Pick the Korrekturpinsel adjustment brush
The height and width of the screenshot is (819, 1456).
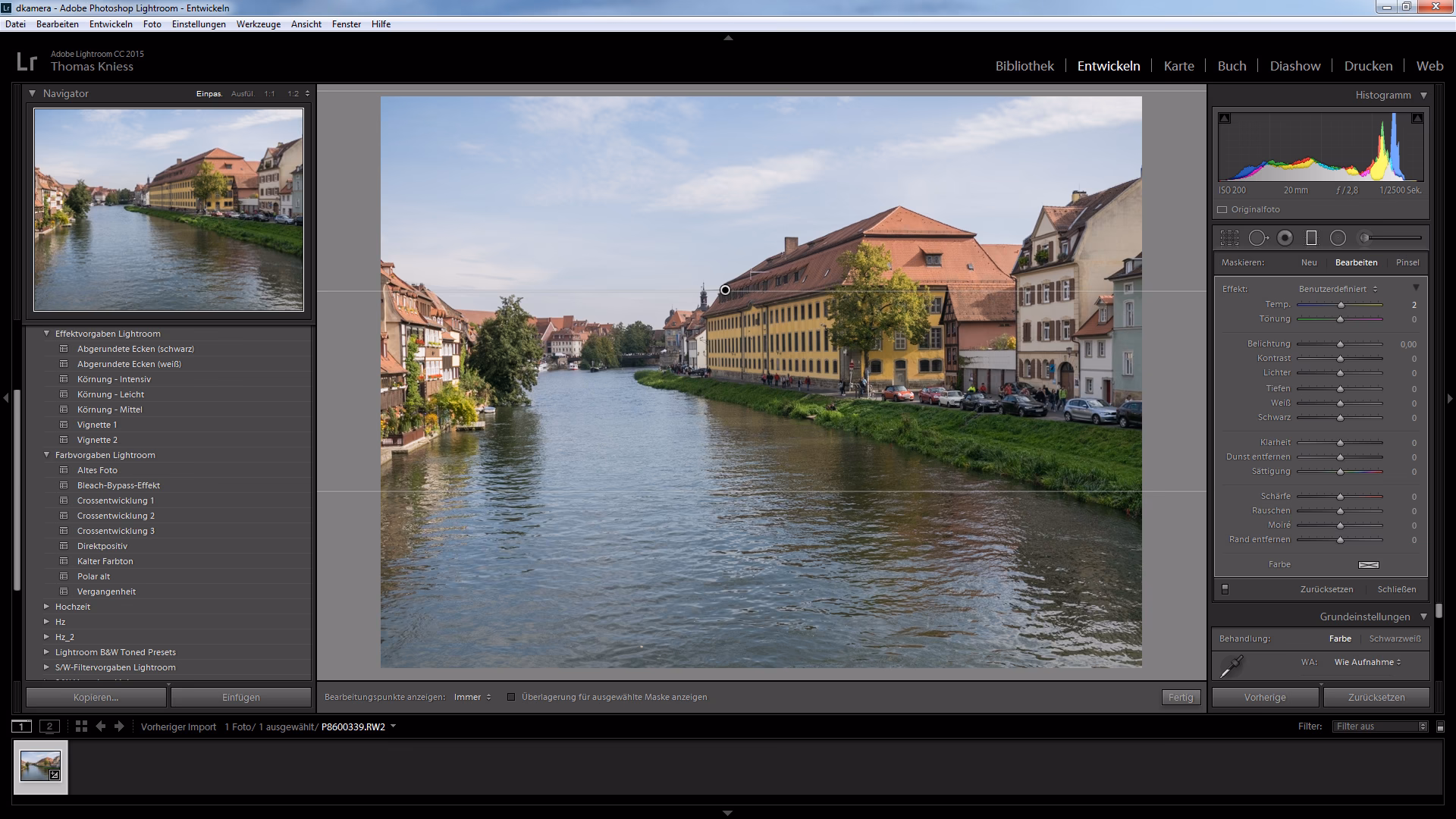1364,237
